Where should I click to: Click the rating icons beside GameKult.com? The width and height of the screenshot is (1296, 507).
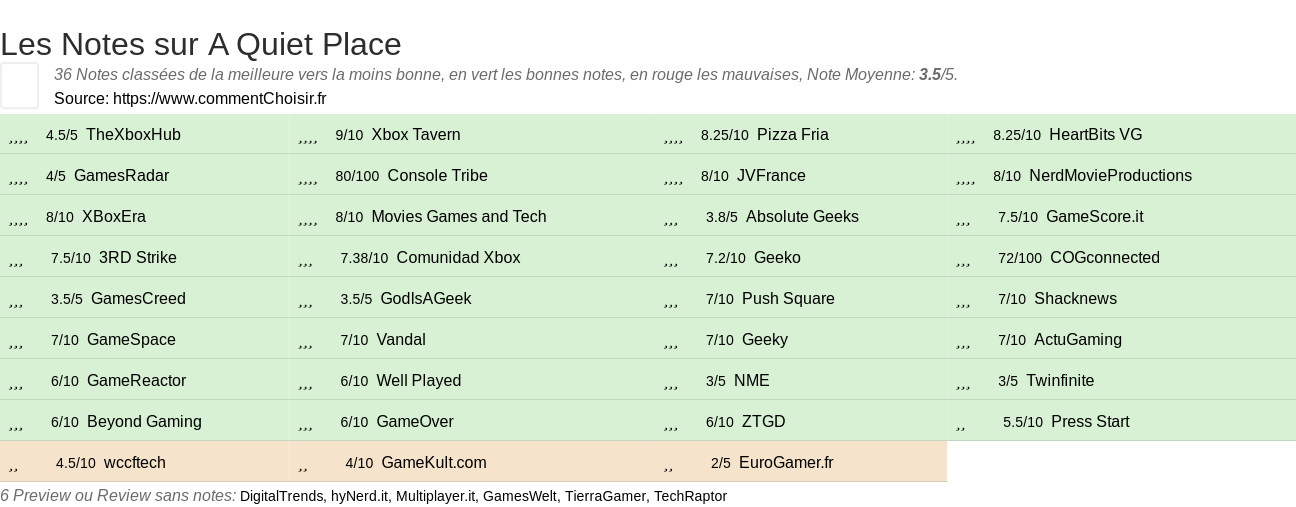303,464
